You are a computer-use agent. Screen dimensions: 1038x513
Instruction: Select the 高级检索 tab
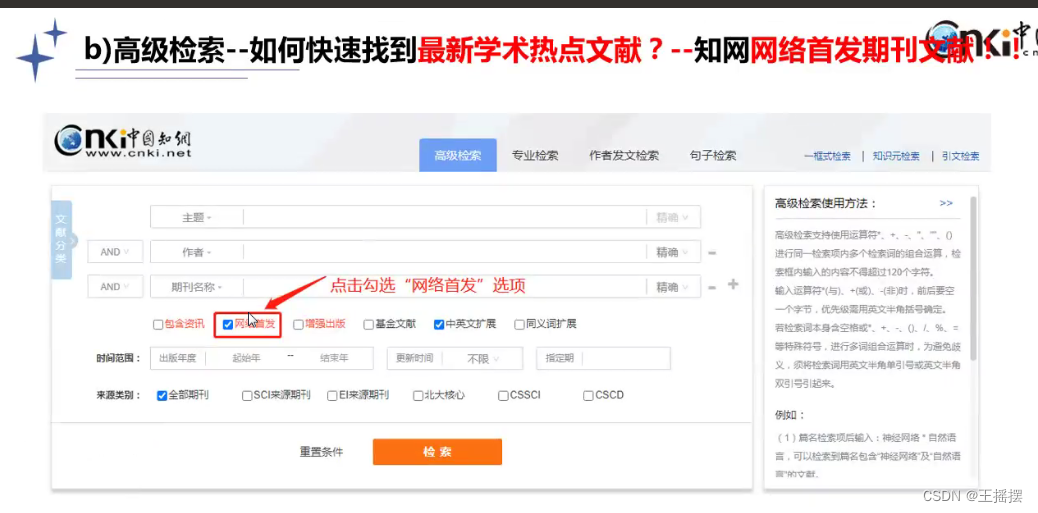click(457, 156)
